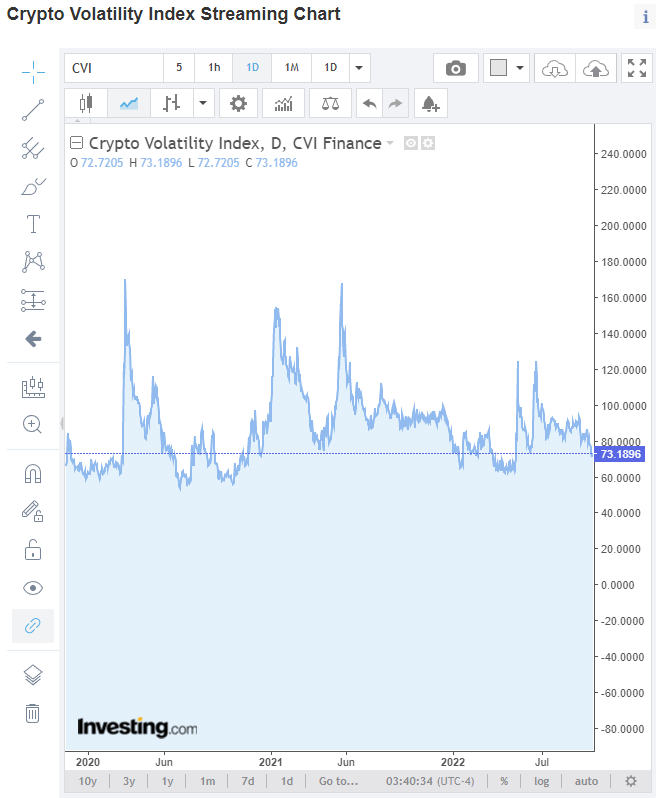Collapse the left toolbar side handle

[x=62, y=423]
